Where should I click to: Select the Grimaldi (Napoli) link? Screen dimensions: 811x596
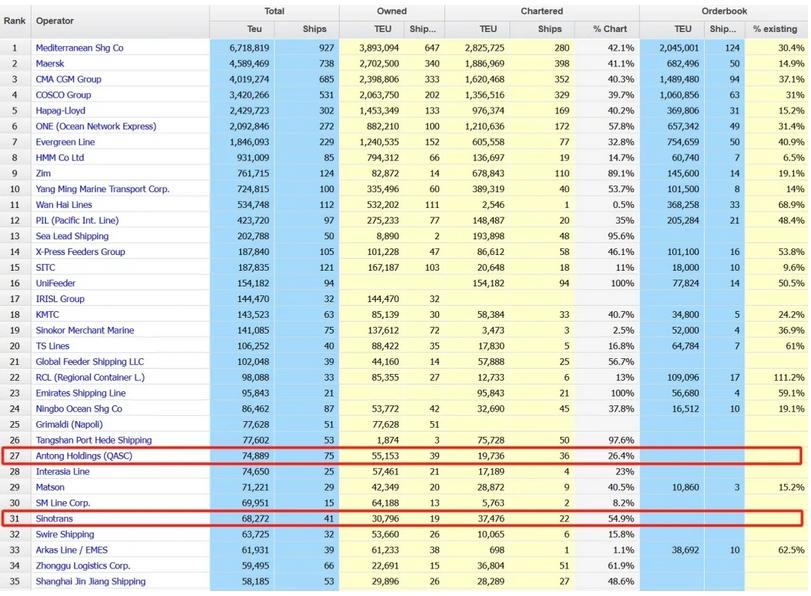coord(69,424)
